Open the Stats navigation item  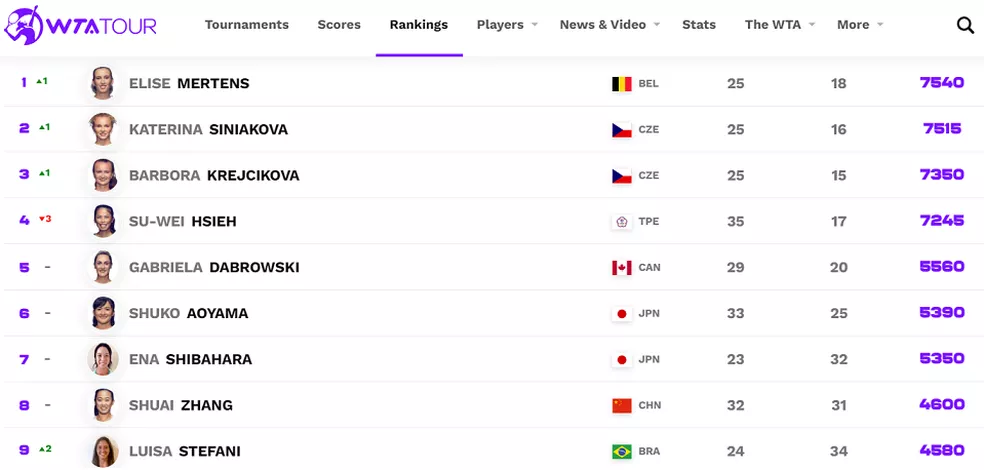(x=699, y=25)
